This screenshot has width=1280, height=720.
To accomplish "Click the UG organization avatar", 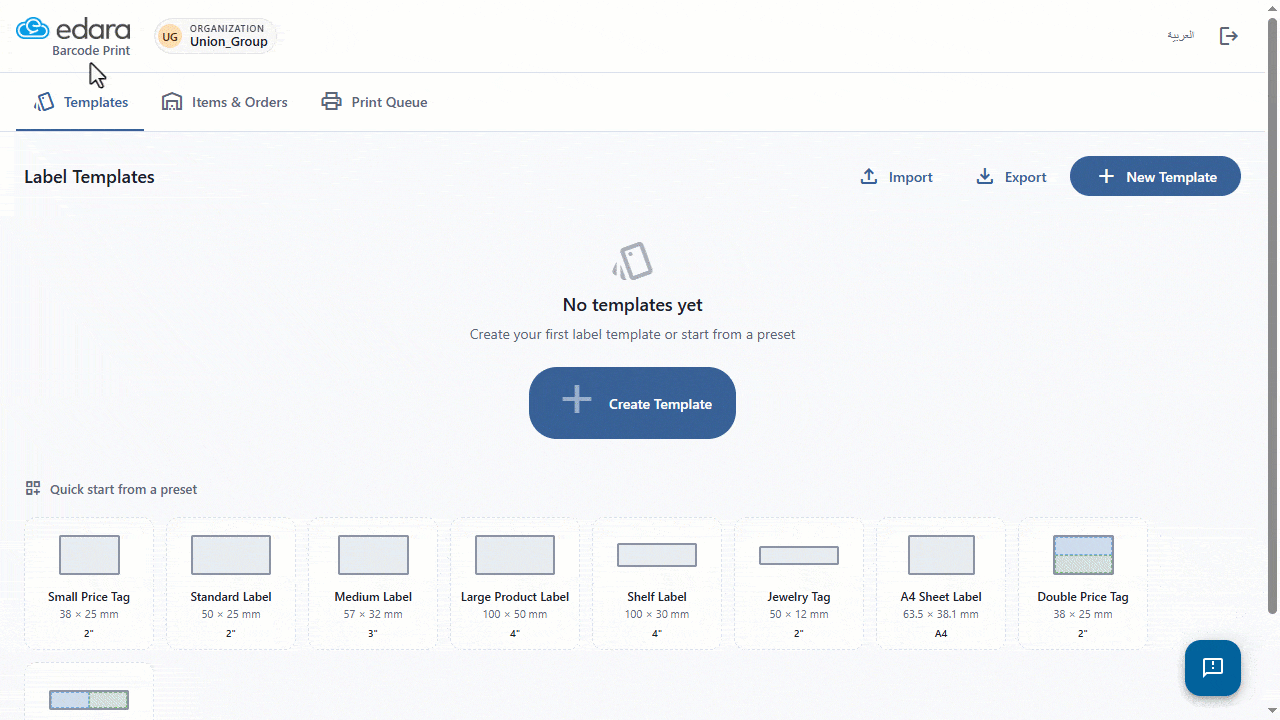I will 170,37.
